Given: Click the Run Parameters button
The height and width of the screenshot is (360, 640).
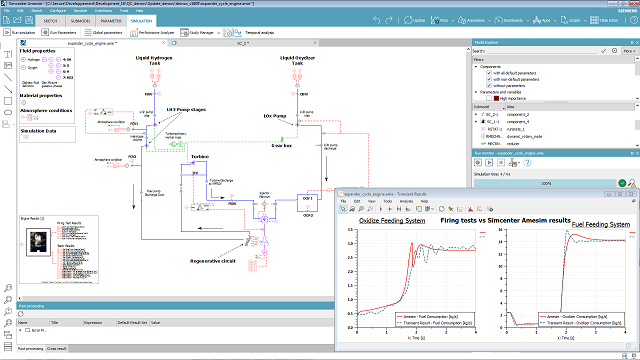Looking at the screenshot, I should (60, 32).
